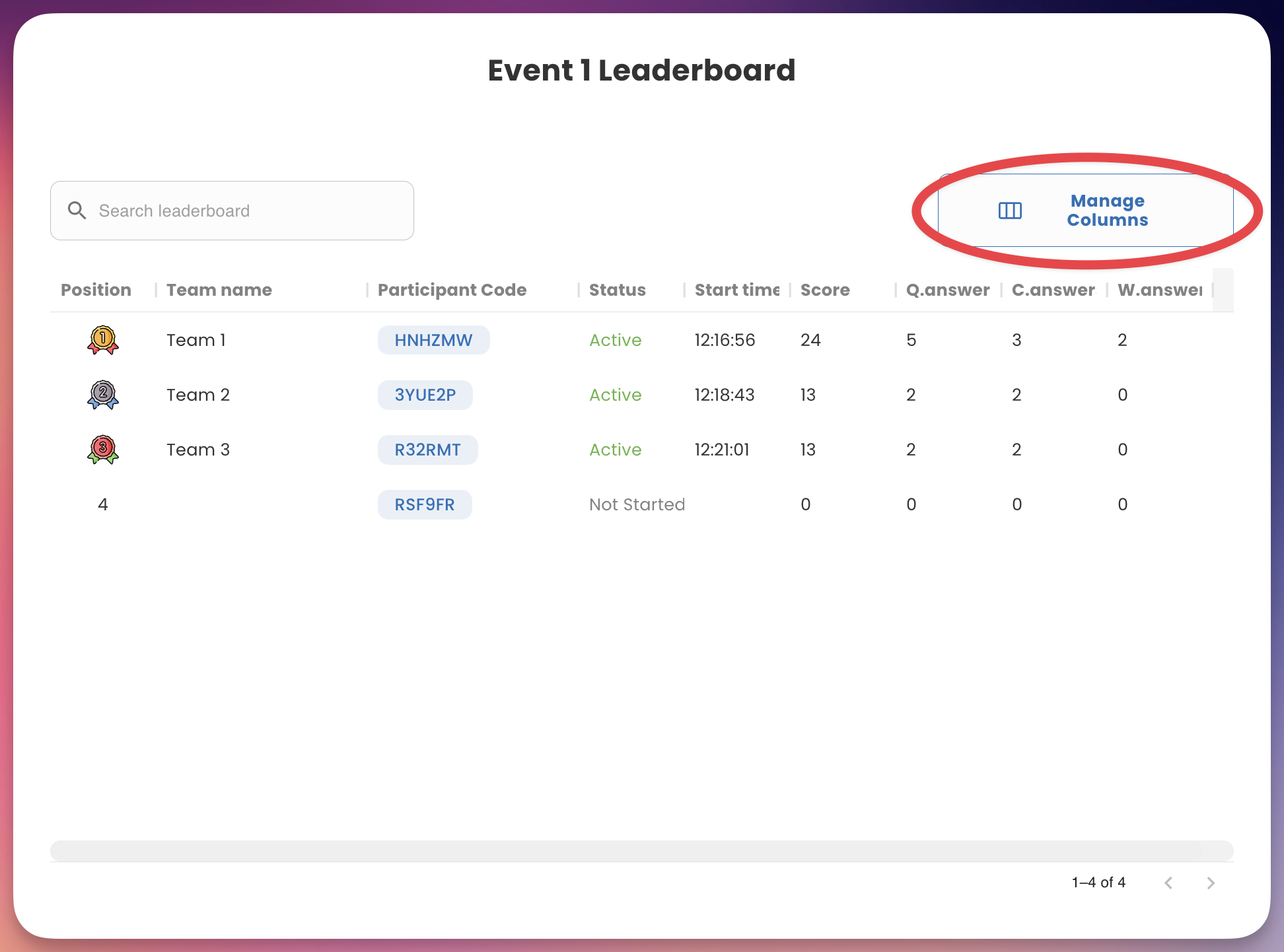This screenshot has height=952, width=1284.
Task: Click the silver second-place medal icon
Action: (x=102, y=395)
